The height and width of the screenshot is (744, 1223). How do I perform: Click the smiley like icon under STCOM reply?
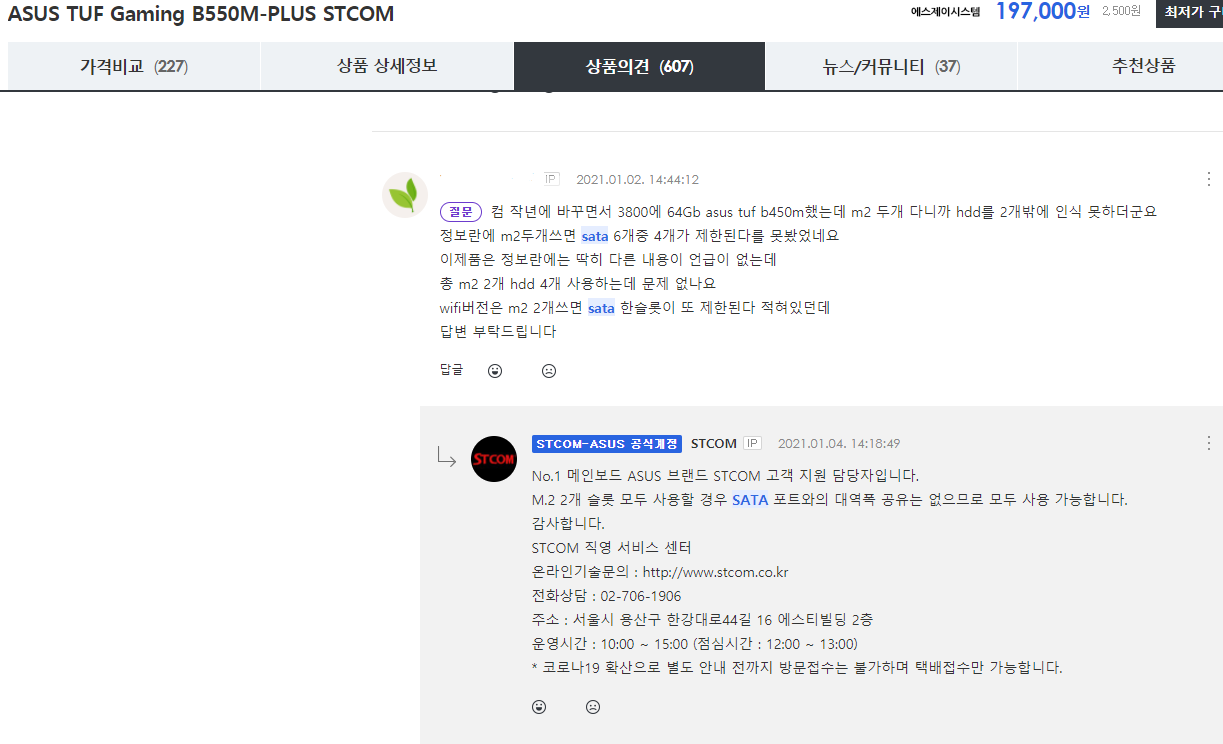point(539,707)
